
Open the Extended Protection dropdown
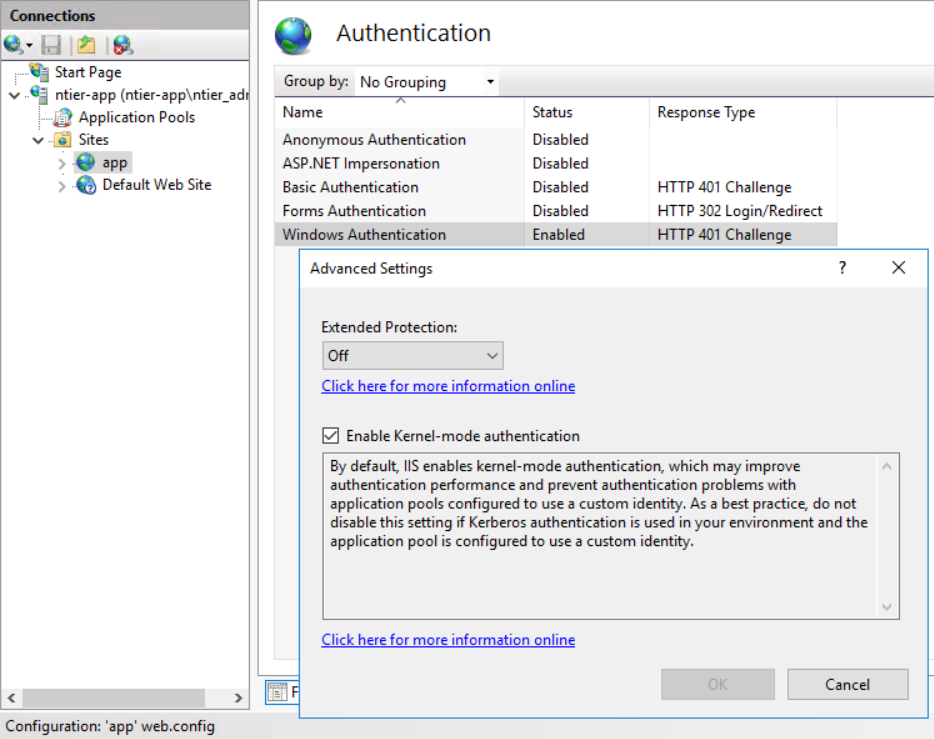tap(412, 356)
